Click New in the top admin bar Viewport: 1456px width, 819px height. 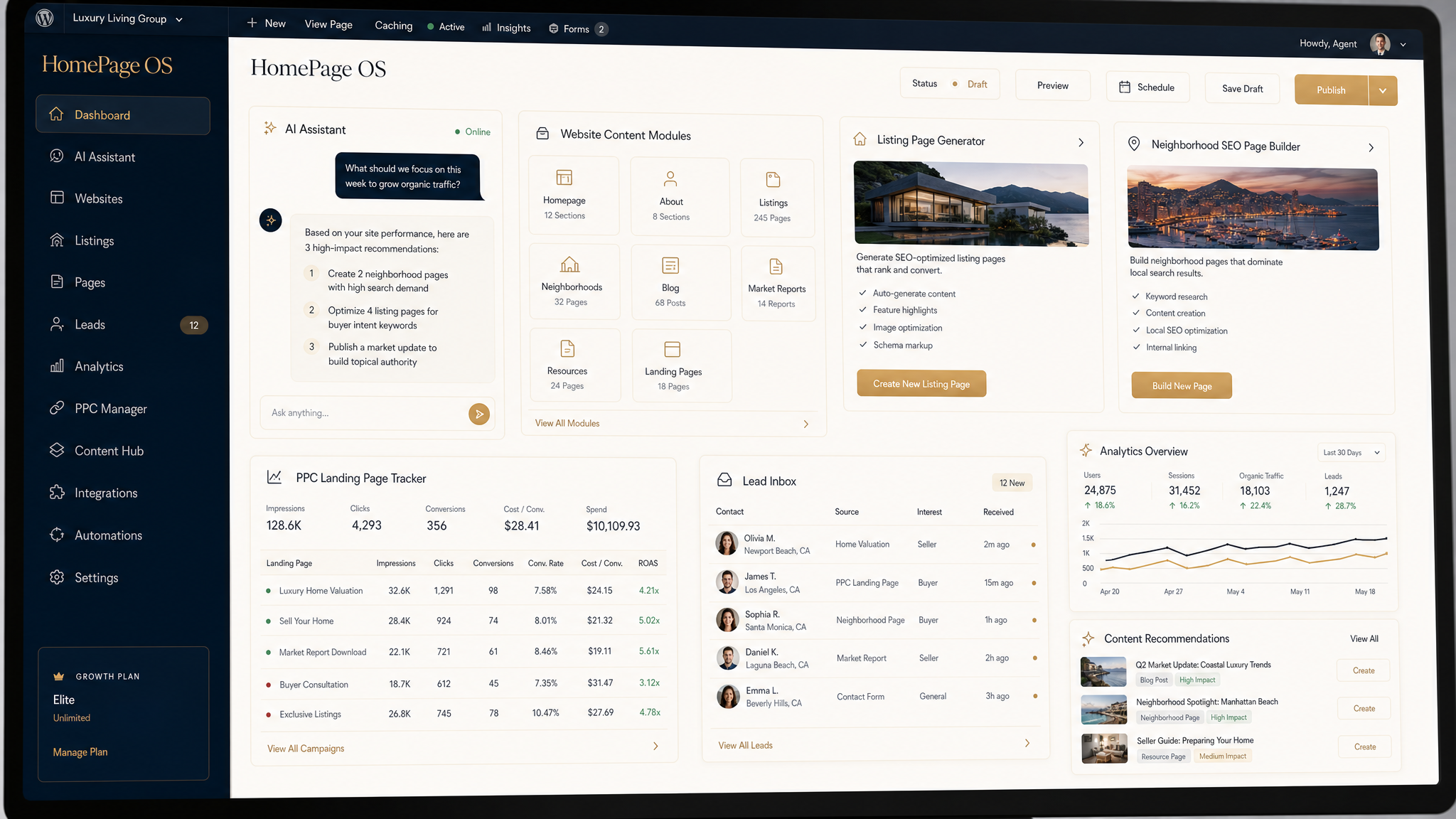267,23
